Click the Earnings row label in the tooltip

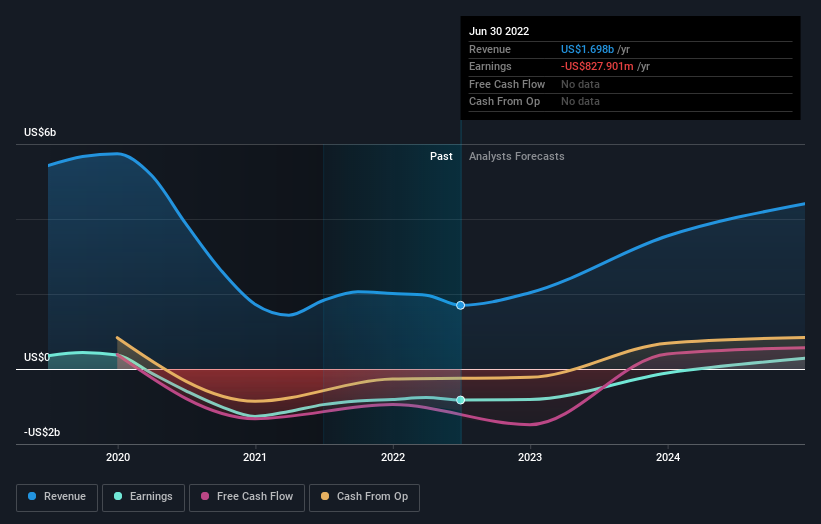[490, 66]
